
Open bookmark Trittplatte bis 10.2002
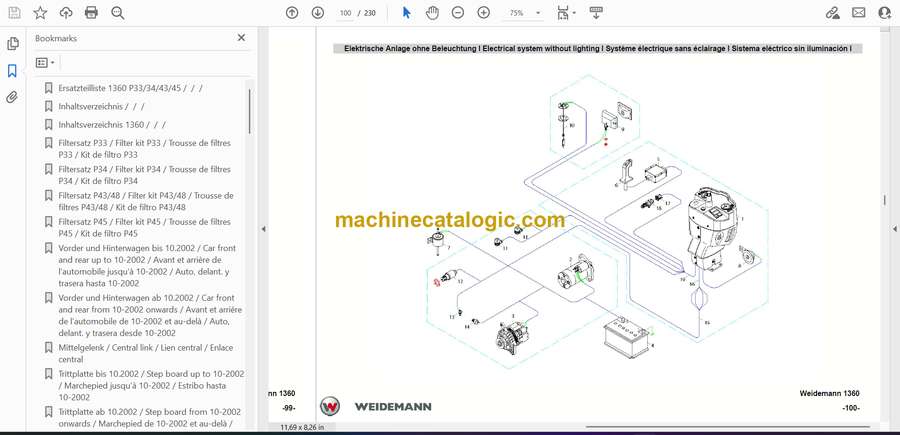coord(151,386)
